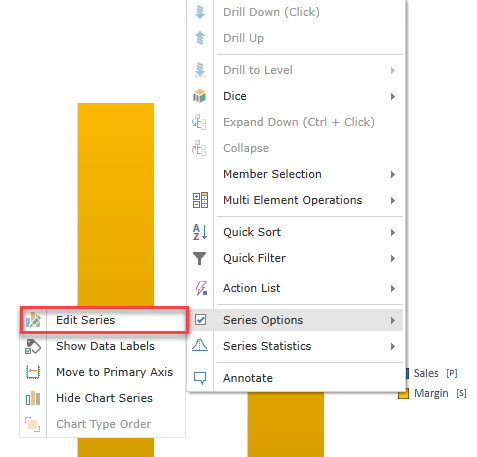Click the Quick Sort A-Z icon
Viewport: 477px width, 457px height.
click(200, 232)
